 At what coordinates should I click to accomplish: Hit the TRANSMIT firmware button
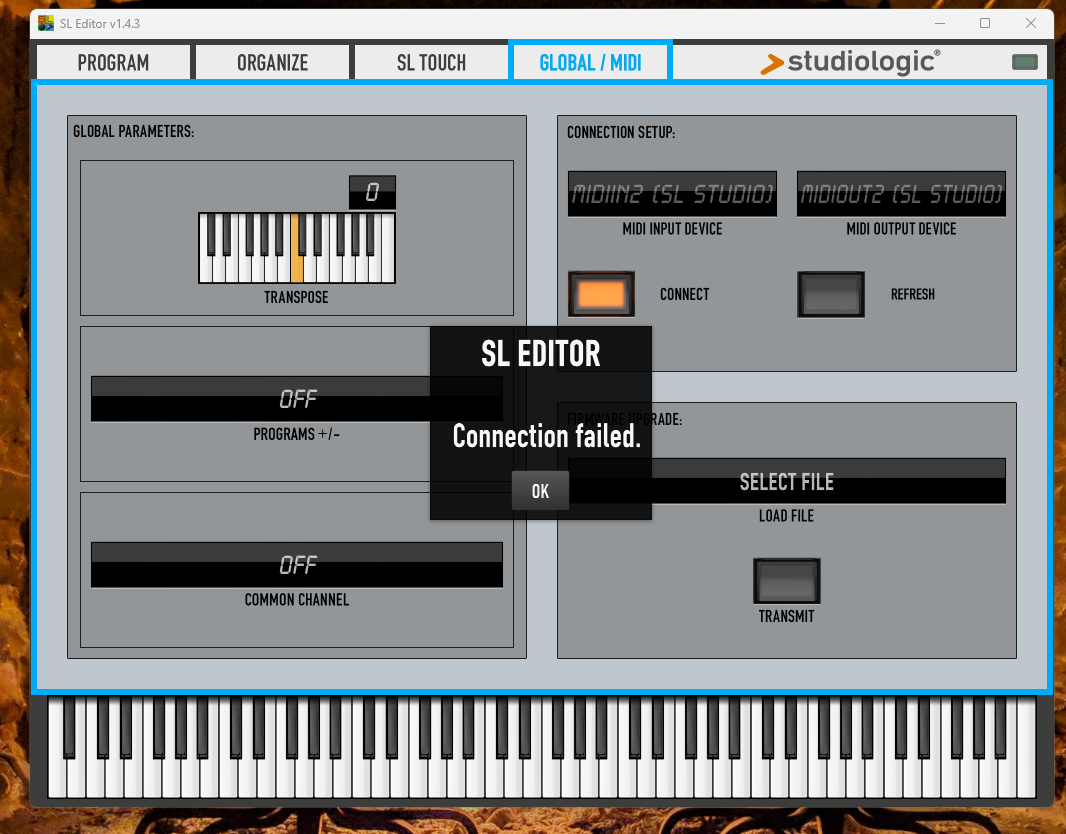coord(787,580)
